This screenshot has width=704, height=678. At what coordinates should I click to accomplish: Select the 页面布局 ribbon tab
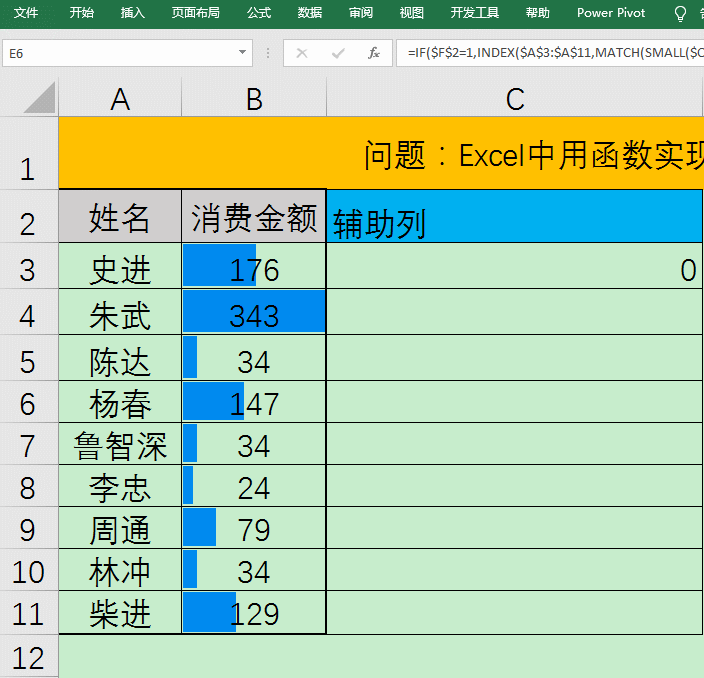(196, 13)
